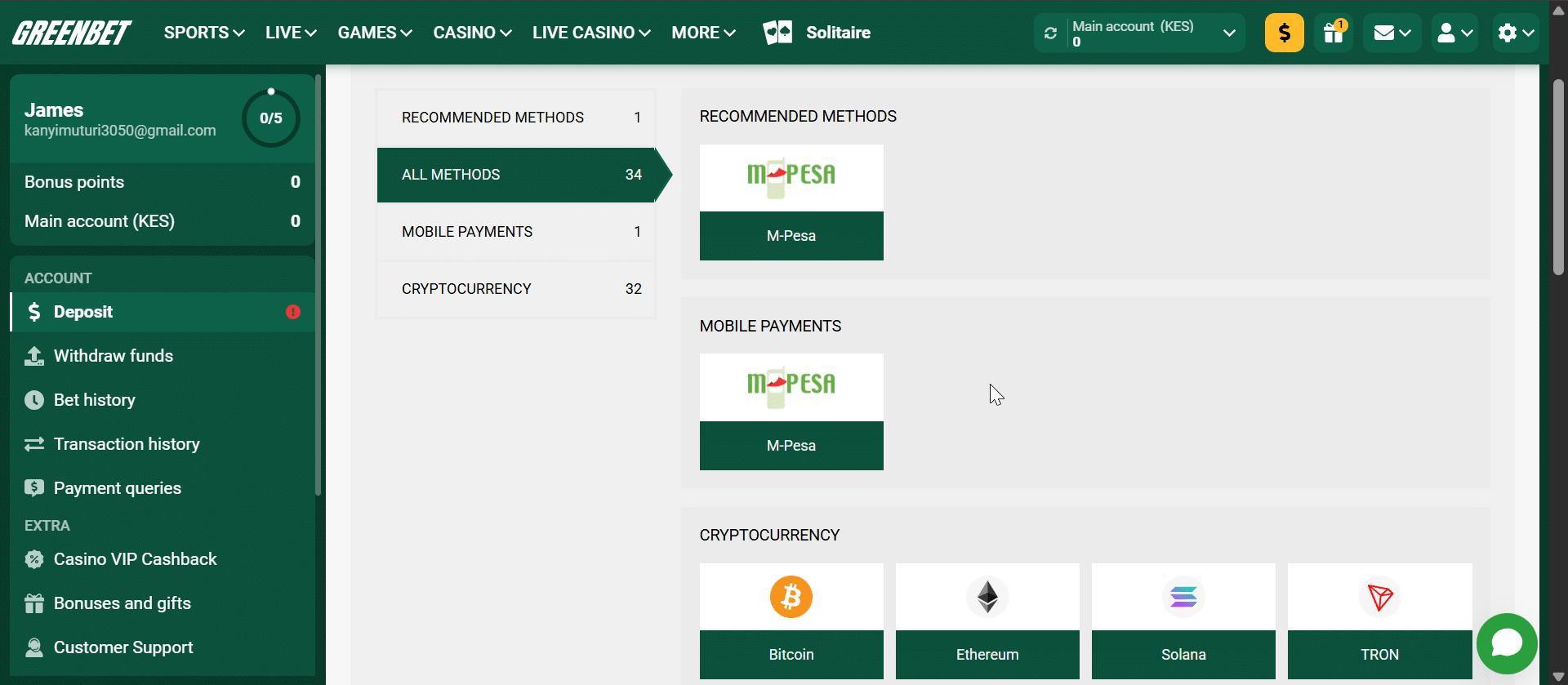Choose Solana deposit button
The height and width of the screenshot is (685, 1568).
point(1183,655)
